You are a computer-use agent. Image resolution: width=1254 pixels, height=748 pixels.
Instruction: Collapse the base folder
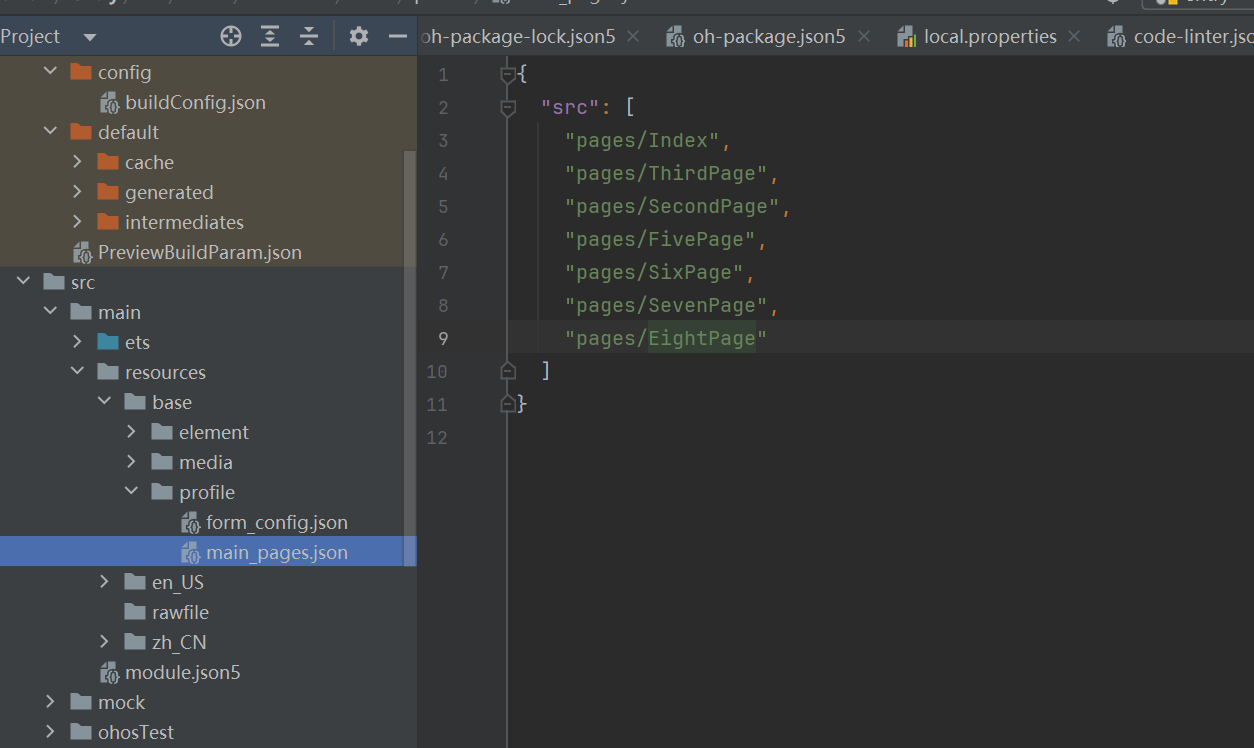104,402
